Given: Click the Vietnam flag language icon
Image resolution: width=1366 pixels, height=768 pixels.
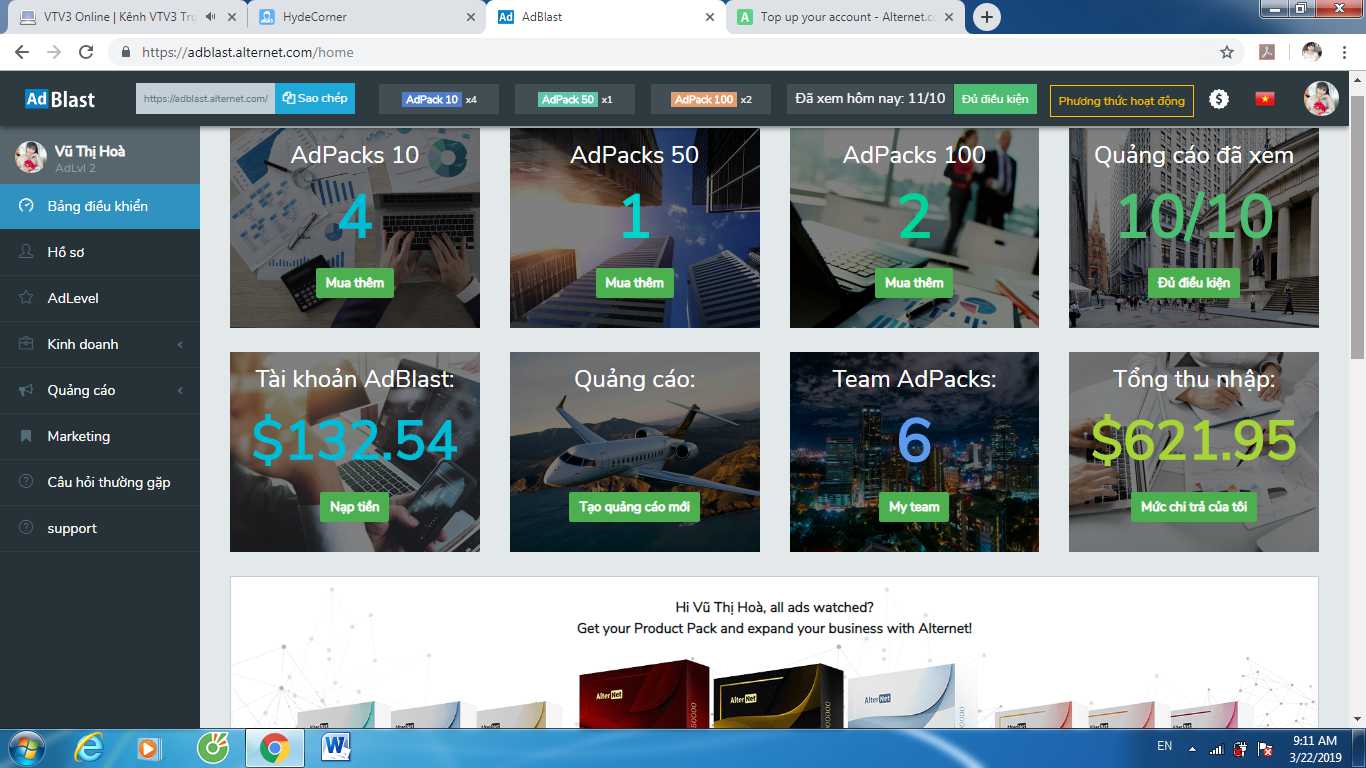Looking at the screenshot, I should pyautogui.click(x=1265, y=99).
